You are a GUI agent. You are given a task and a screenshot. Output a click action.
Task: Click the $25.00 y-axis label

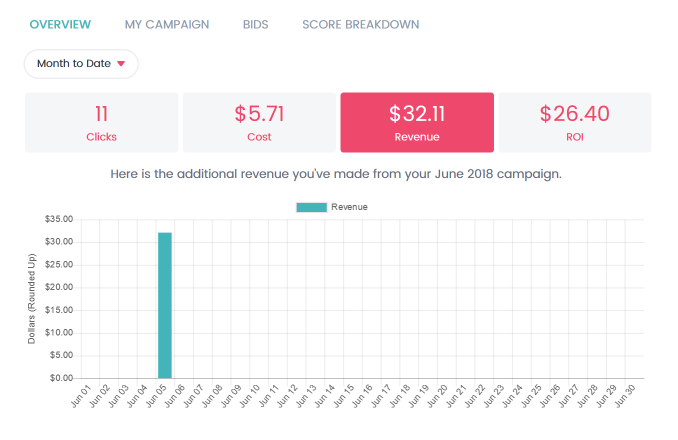[x=59, y=265]
